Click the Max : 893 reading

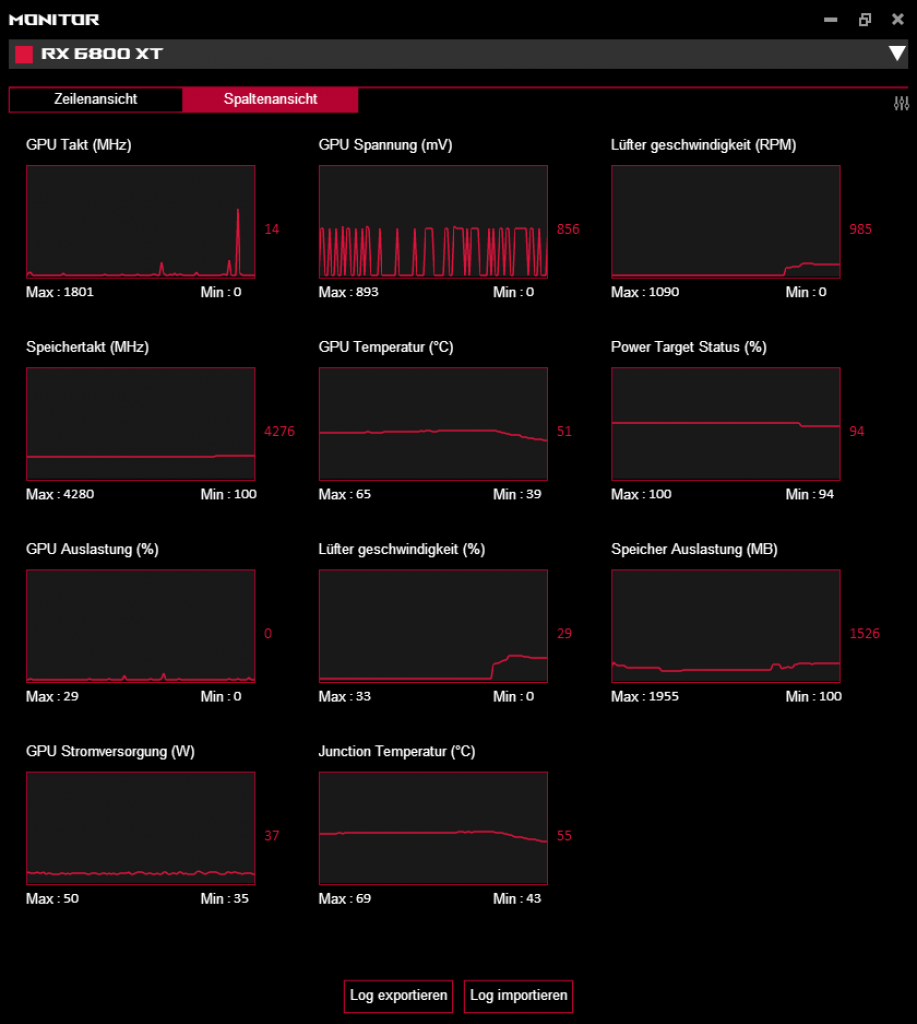pyautogui.click(x=349, y=292)
